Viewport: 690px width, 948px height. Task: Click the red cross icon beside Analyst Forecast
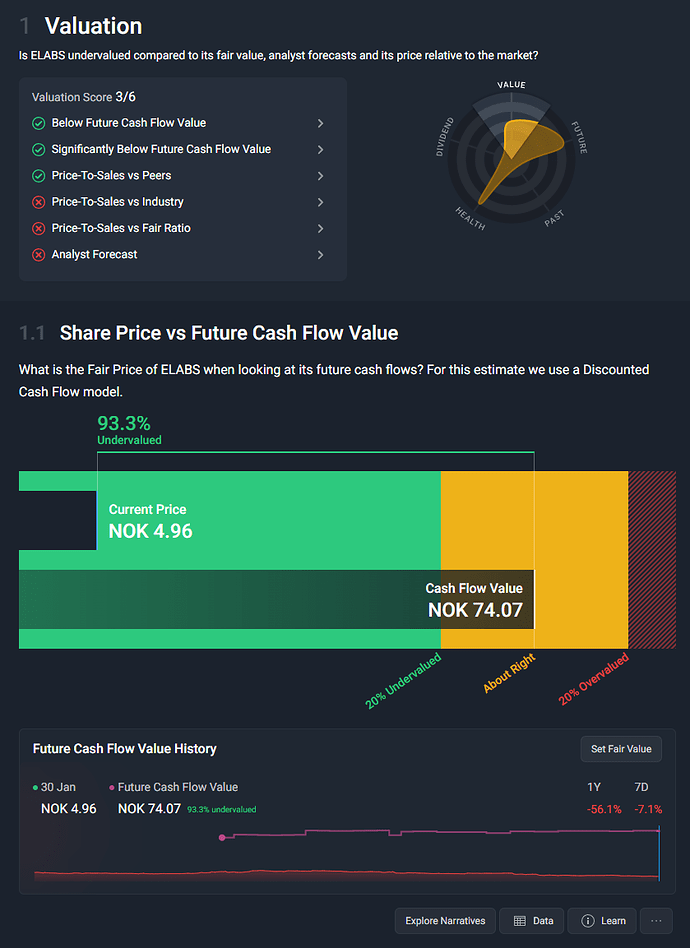click(x=39, y=255)
